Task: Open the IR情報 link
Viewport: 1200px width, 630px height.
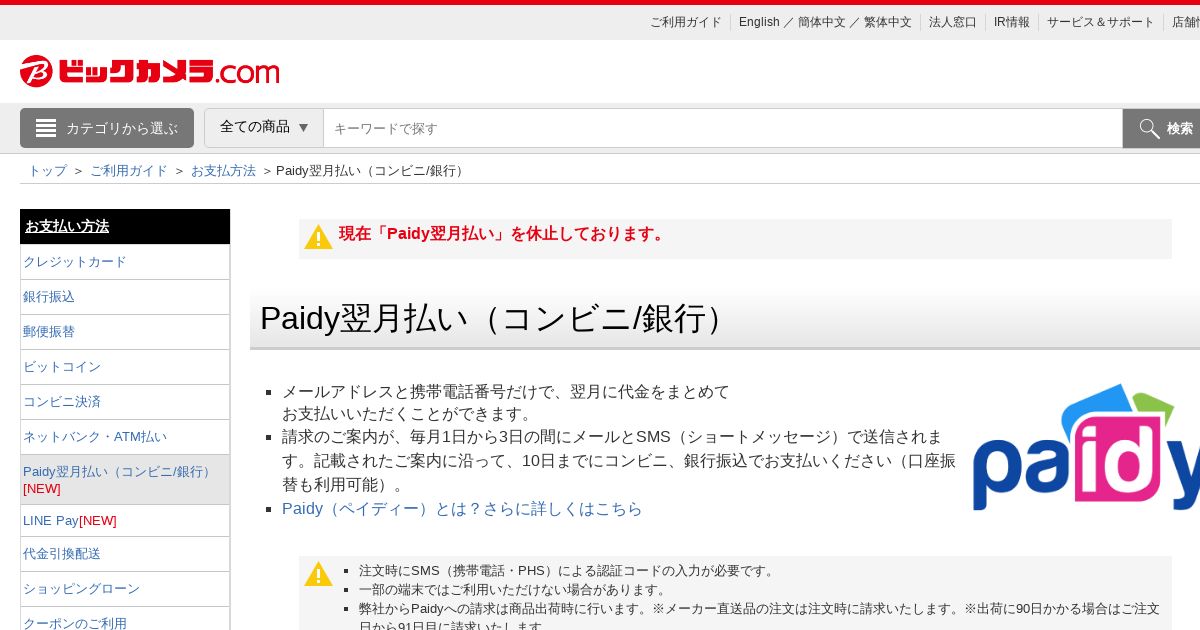Action: (x=1011, y=22)
